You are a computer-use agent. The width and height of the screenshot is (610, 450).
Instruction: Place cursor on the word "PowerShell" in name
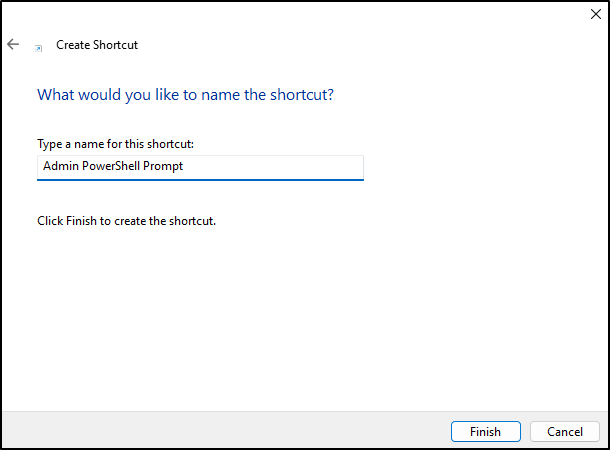click(x=111, y=166)
